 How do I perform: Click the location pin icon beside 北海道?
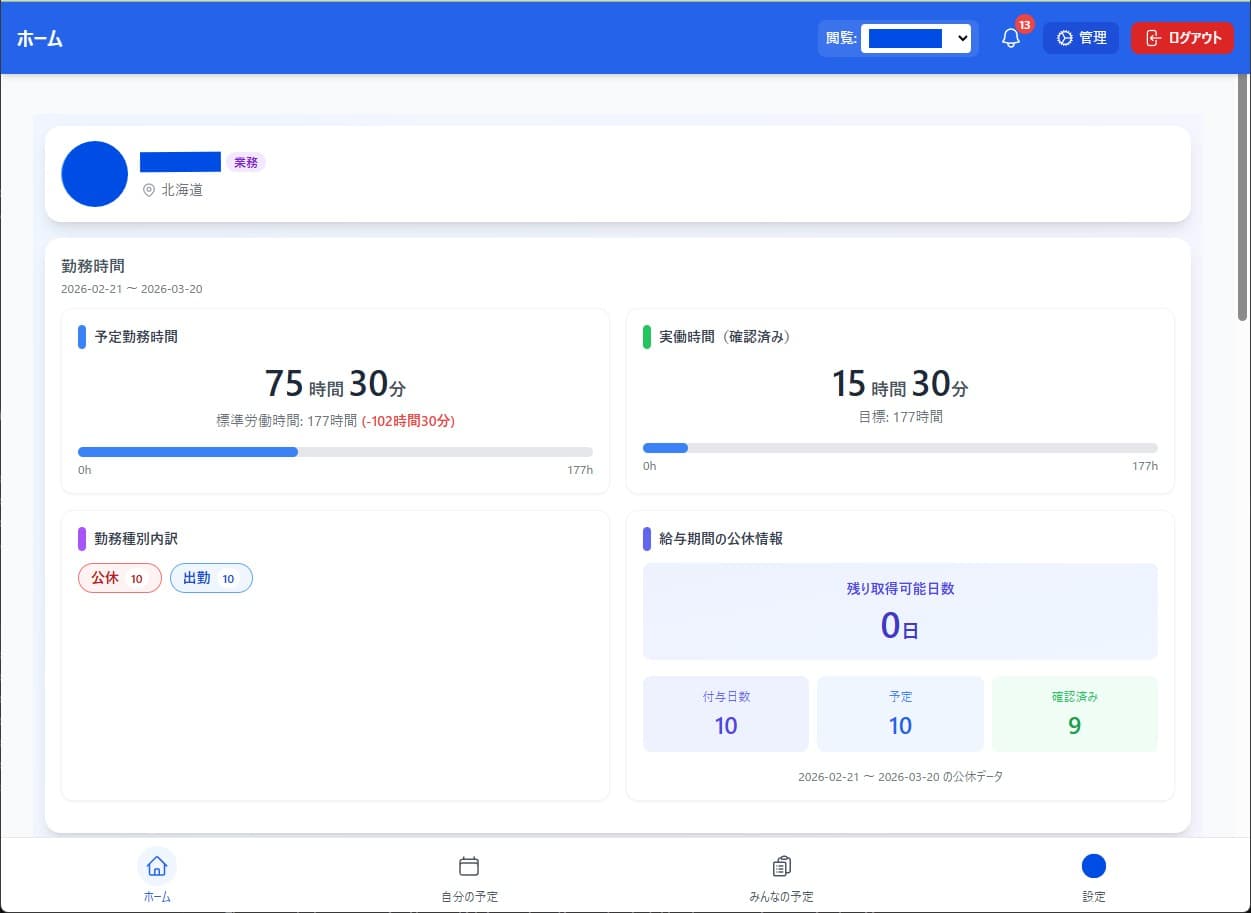[x=149, y=190]
